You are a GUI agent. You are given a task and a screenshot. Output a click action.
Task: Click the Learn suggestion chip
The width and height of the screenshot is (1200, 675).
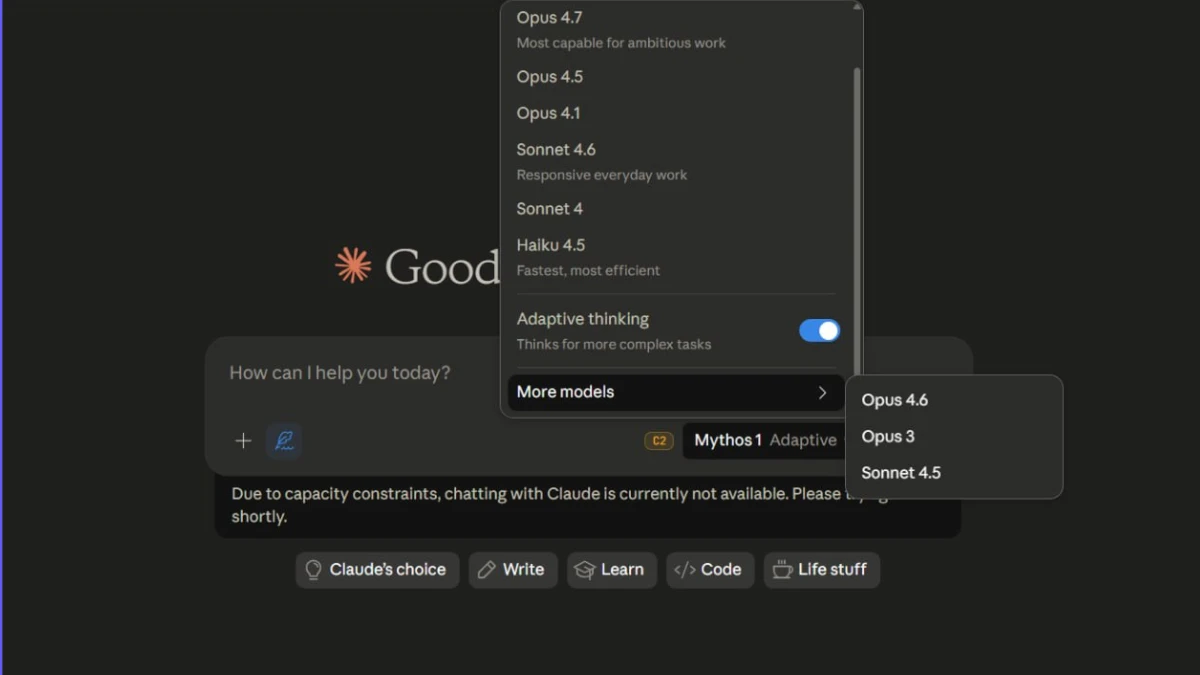(612, 570)
